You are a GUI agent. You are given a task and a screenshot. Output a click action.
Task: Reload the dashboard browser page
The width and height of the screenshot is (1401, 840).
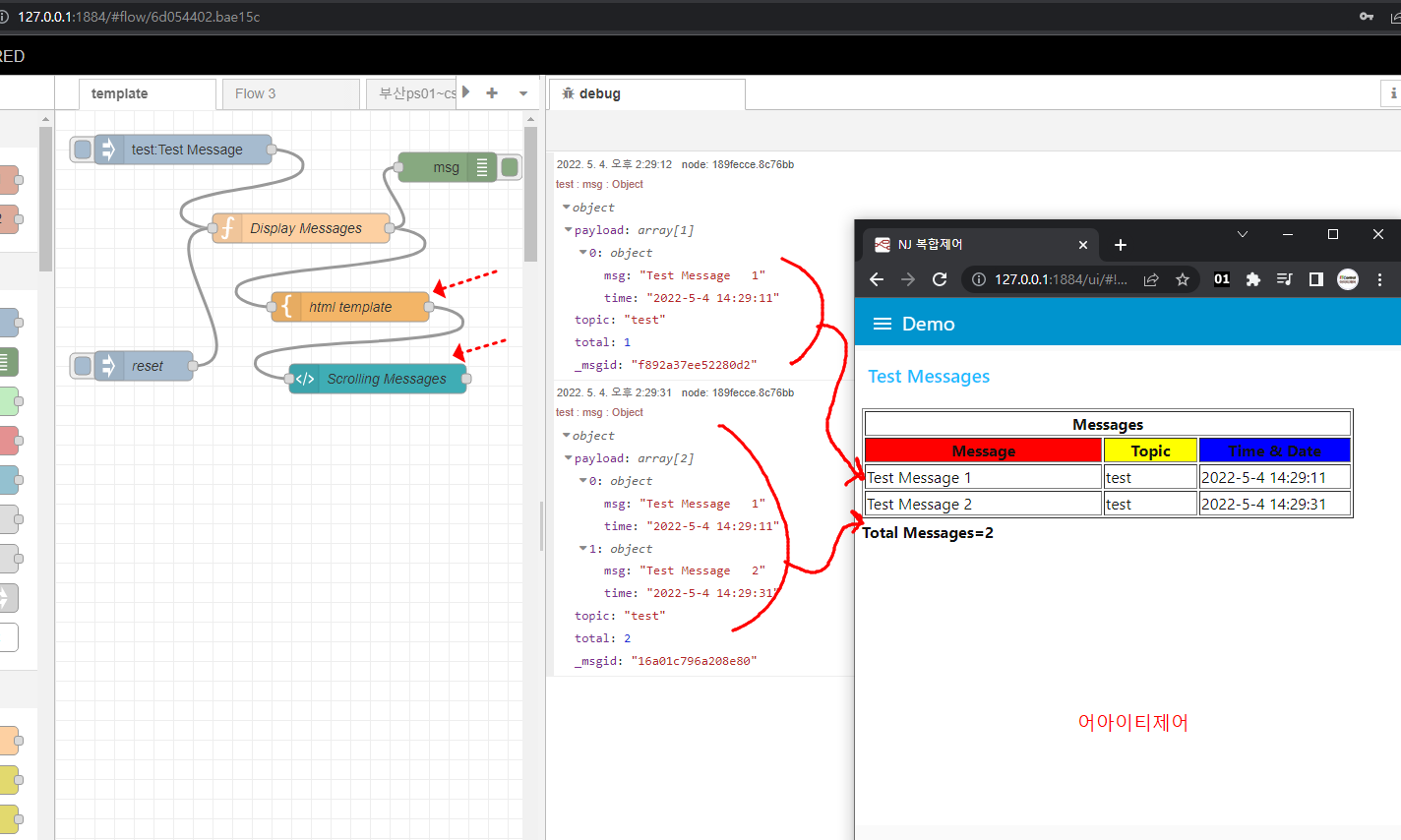pos(940,279)
